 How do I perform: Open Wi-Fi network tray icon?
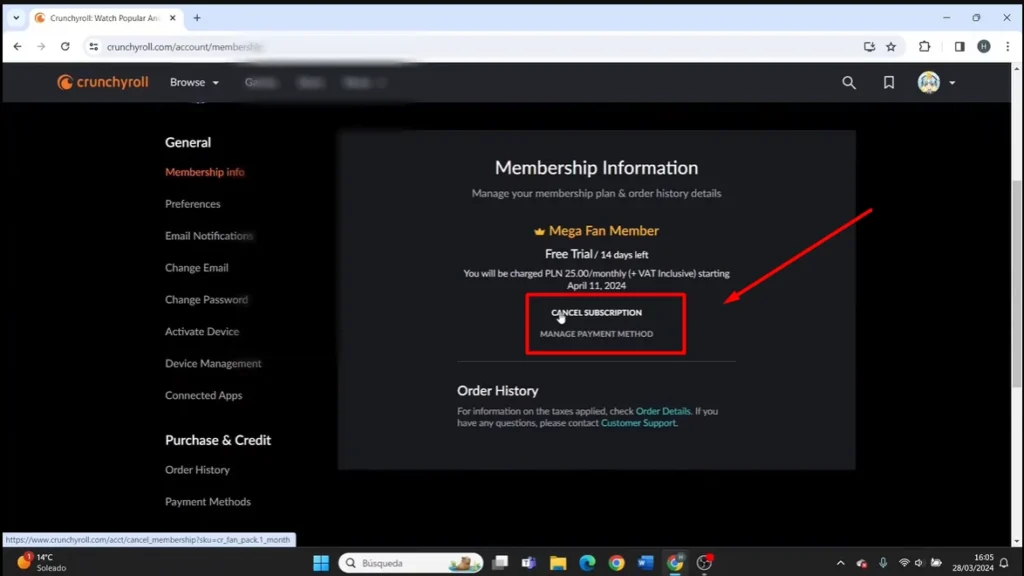(904, 563)
